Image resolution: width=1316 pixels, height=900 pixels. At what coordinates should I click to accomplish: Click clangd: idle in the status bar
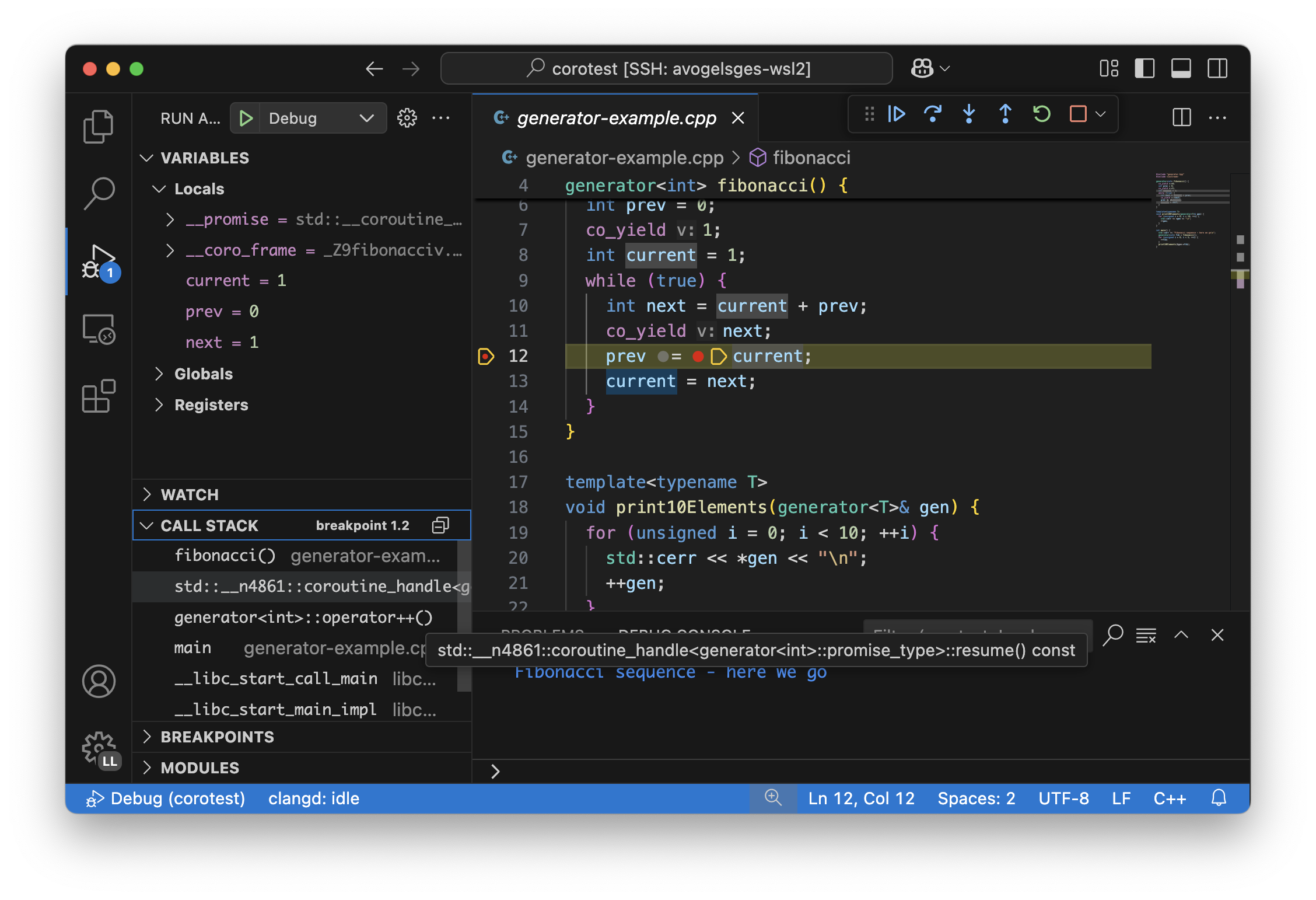tap(313, 798)
